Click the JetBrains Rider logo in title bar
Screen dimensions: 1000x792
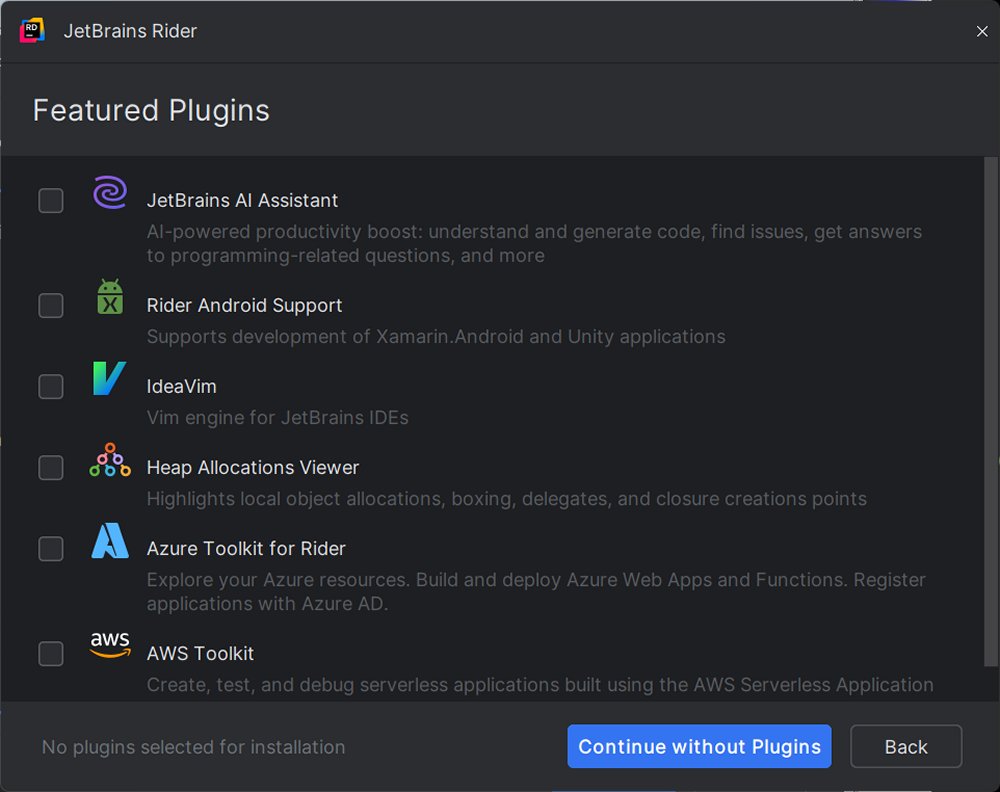(33, 31)
